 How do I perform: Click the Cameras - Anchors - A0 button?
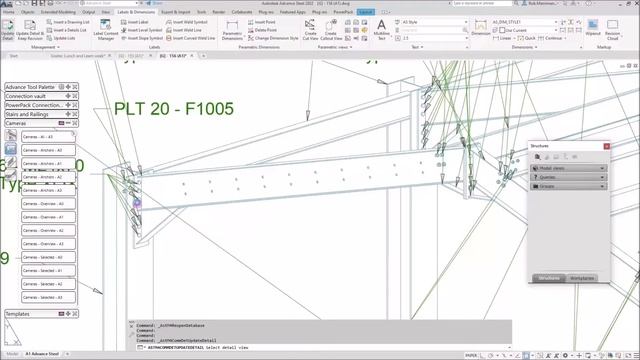pos(48,150)
